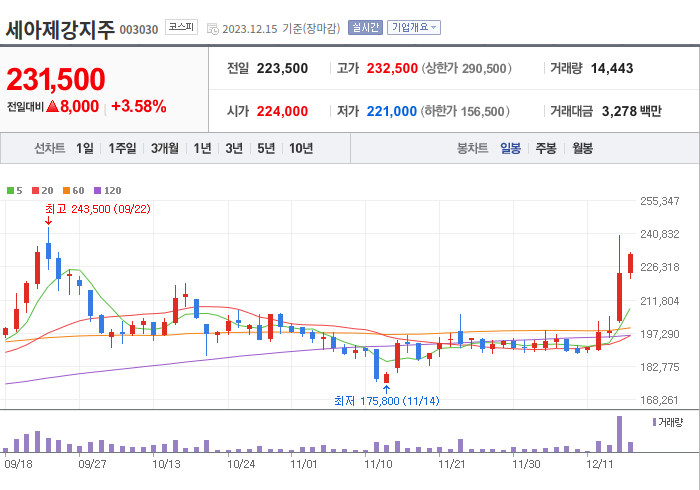700x490 pixels.
Task: Click the 11/10 date axis label
Action: [x=378, y=464]
